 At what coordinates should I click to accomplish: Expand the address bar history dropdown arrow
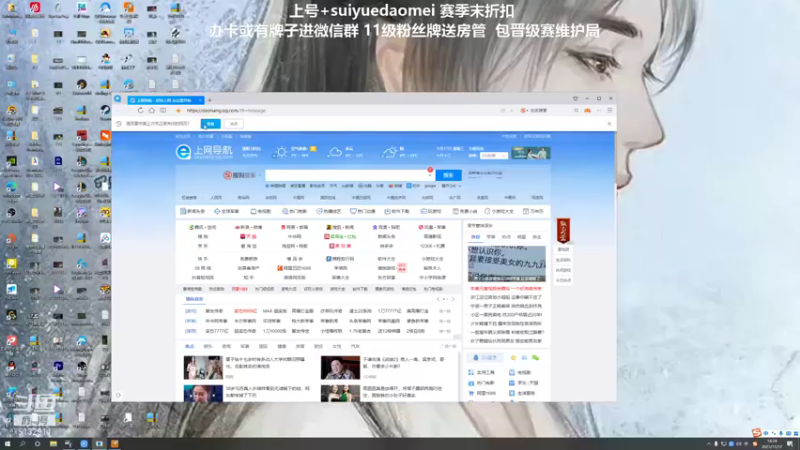[511, 111]
